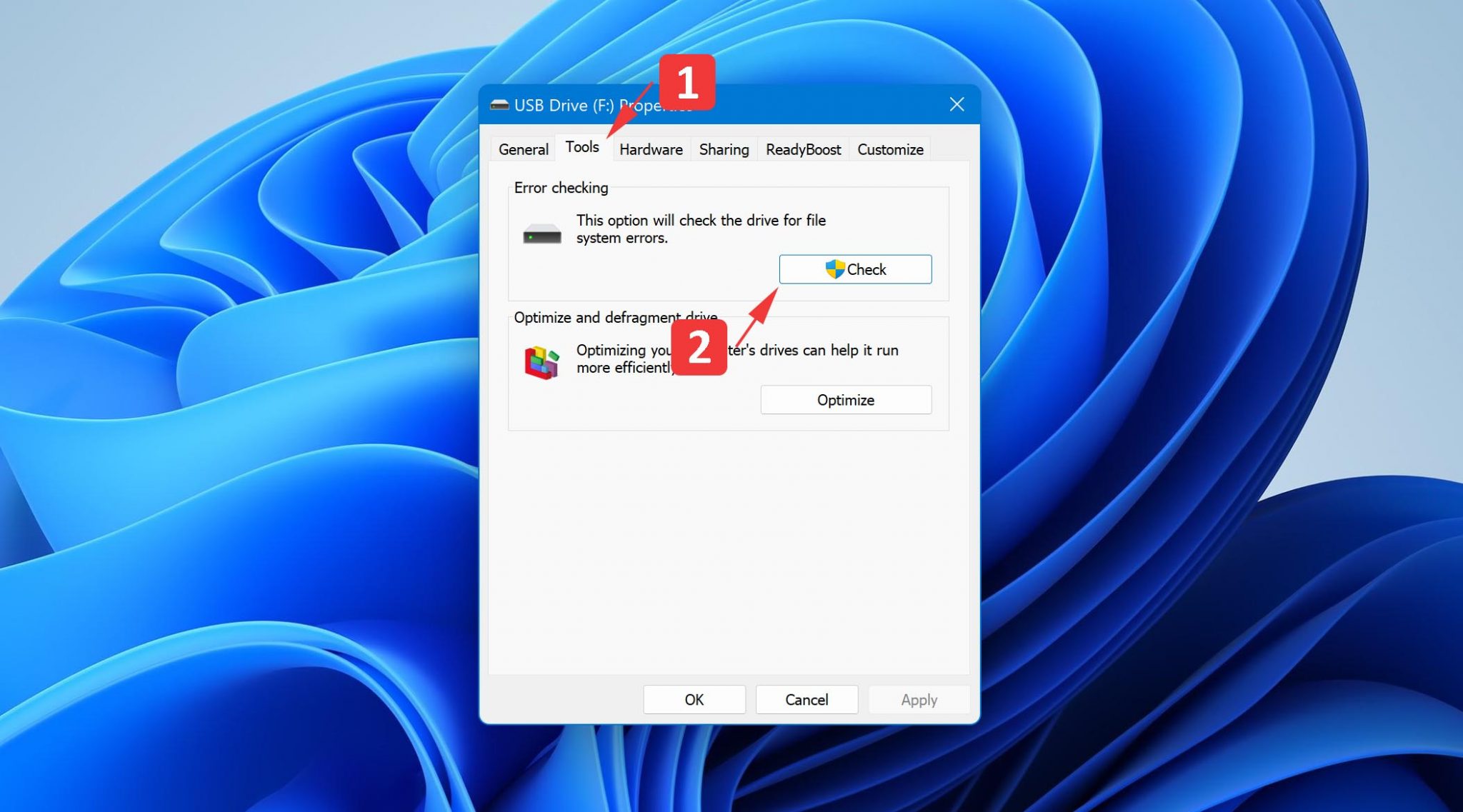
Task: Click the Check button for error checking
Action: click(855, 269)
